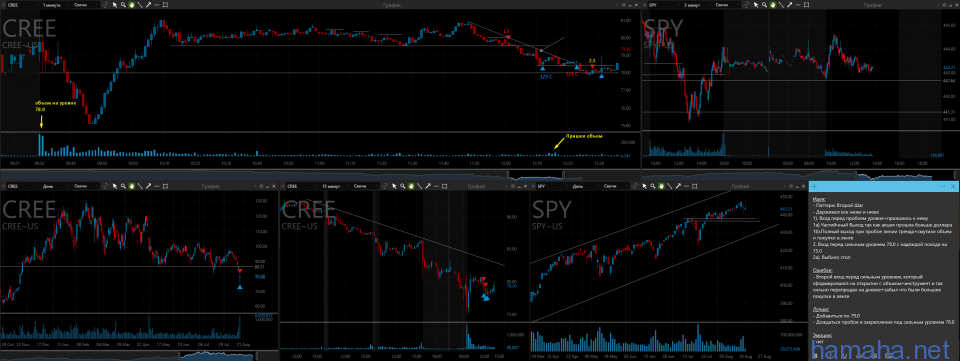Click the График title of the SPY 5-minute chart
The height and width of the screenshot is (361, 960).
pyautogui.click(x=872, y=5)
